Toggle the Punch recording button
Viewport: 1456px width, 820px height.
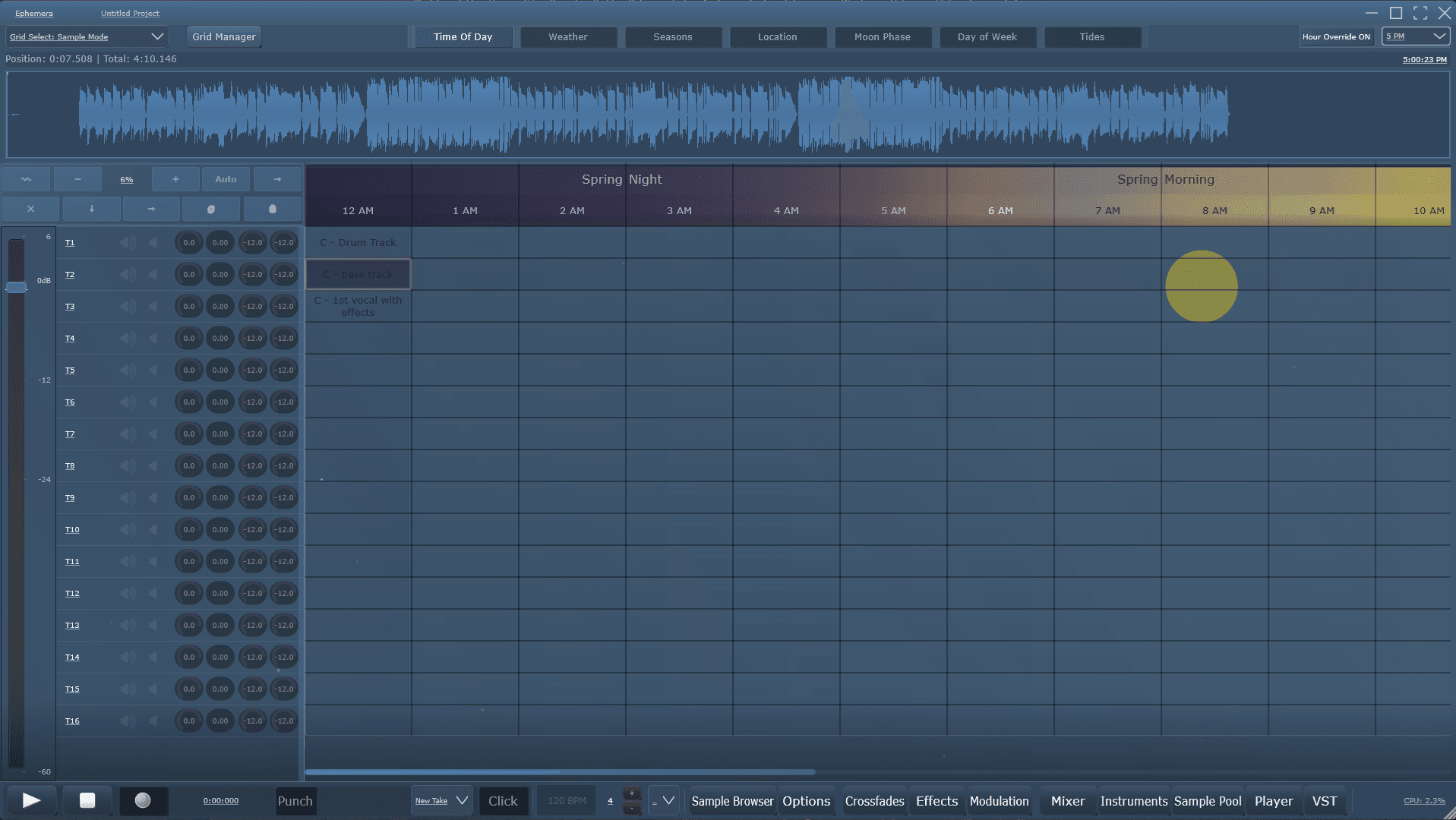point(295,801)
